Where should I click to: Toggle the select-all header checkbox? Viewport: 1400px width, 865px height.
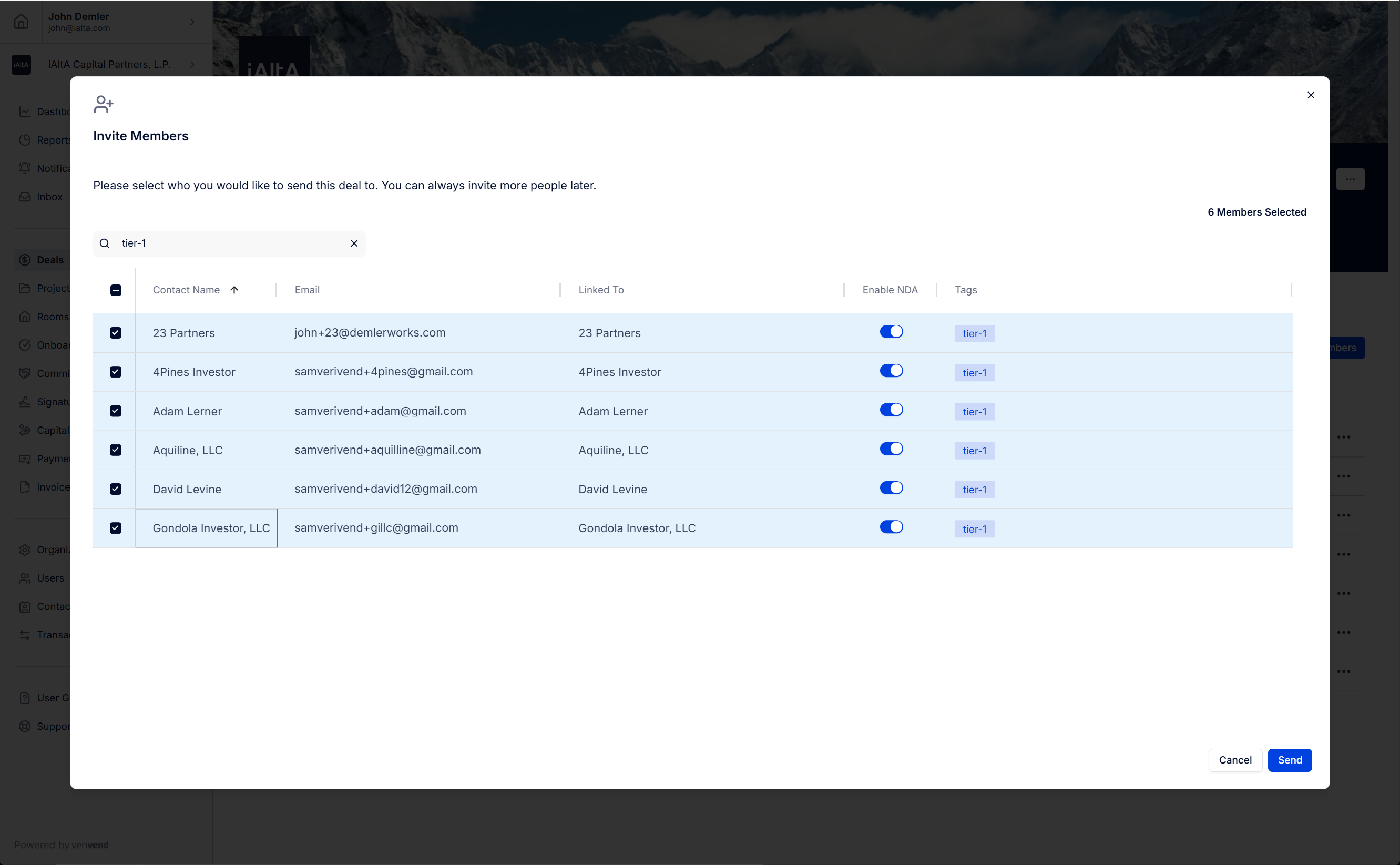tap(116, 290)
